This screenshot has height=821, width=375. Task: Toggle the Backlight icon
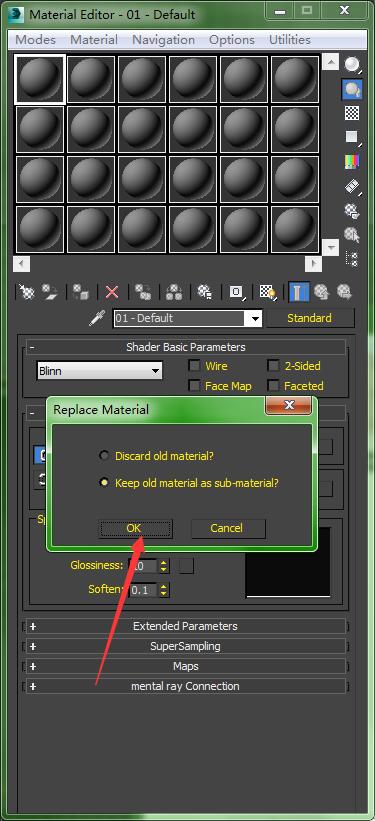click(352, 89)
